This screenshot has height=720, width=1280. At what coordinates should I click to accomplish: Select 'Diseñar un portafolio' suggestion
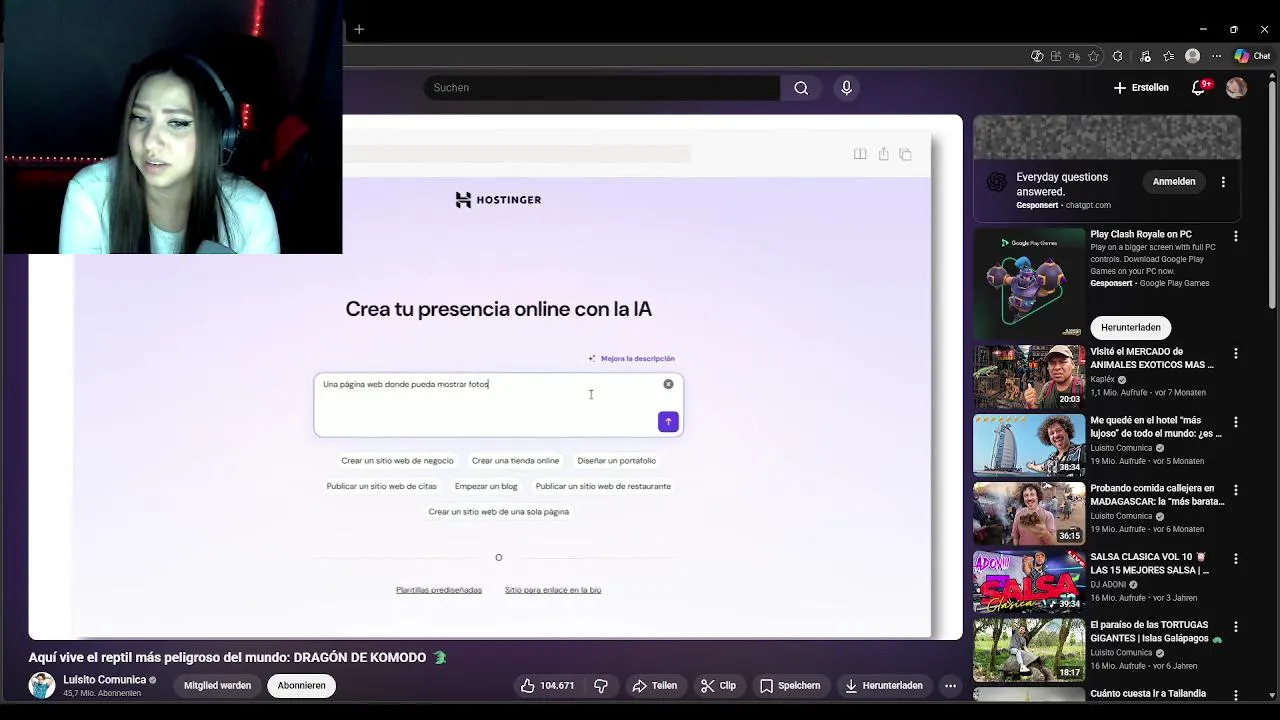point(616,461)
